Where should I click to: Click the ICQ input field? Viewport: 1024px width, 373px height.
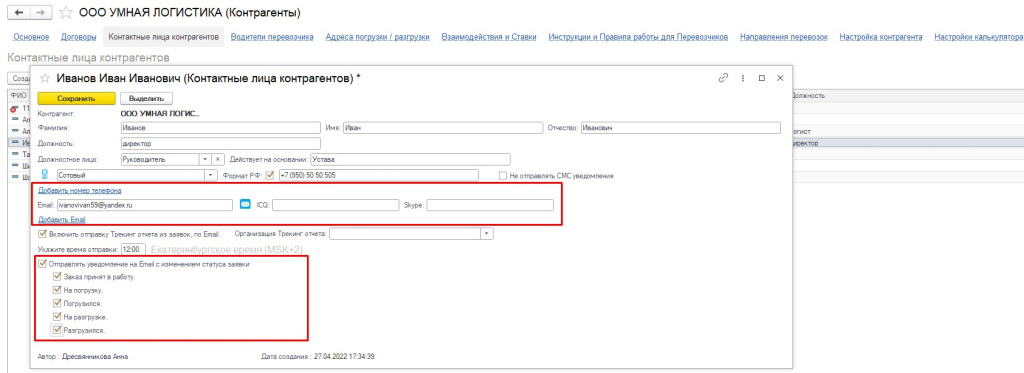click(x=335, y=205)
